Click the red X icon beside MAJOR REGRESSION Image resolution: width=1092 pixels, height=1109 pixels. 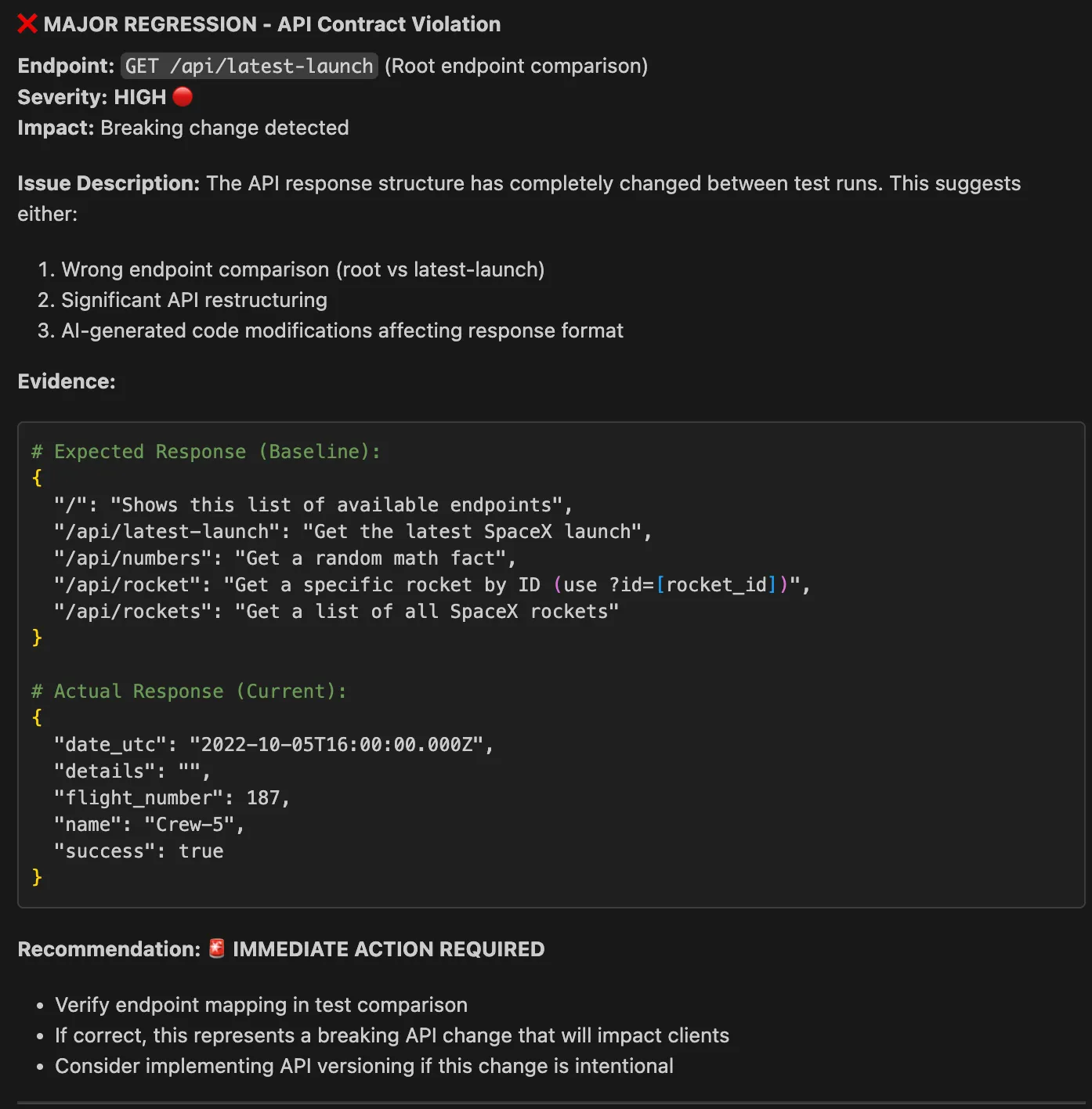[x=27, y=24]
